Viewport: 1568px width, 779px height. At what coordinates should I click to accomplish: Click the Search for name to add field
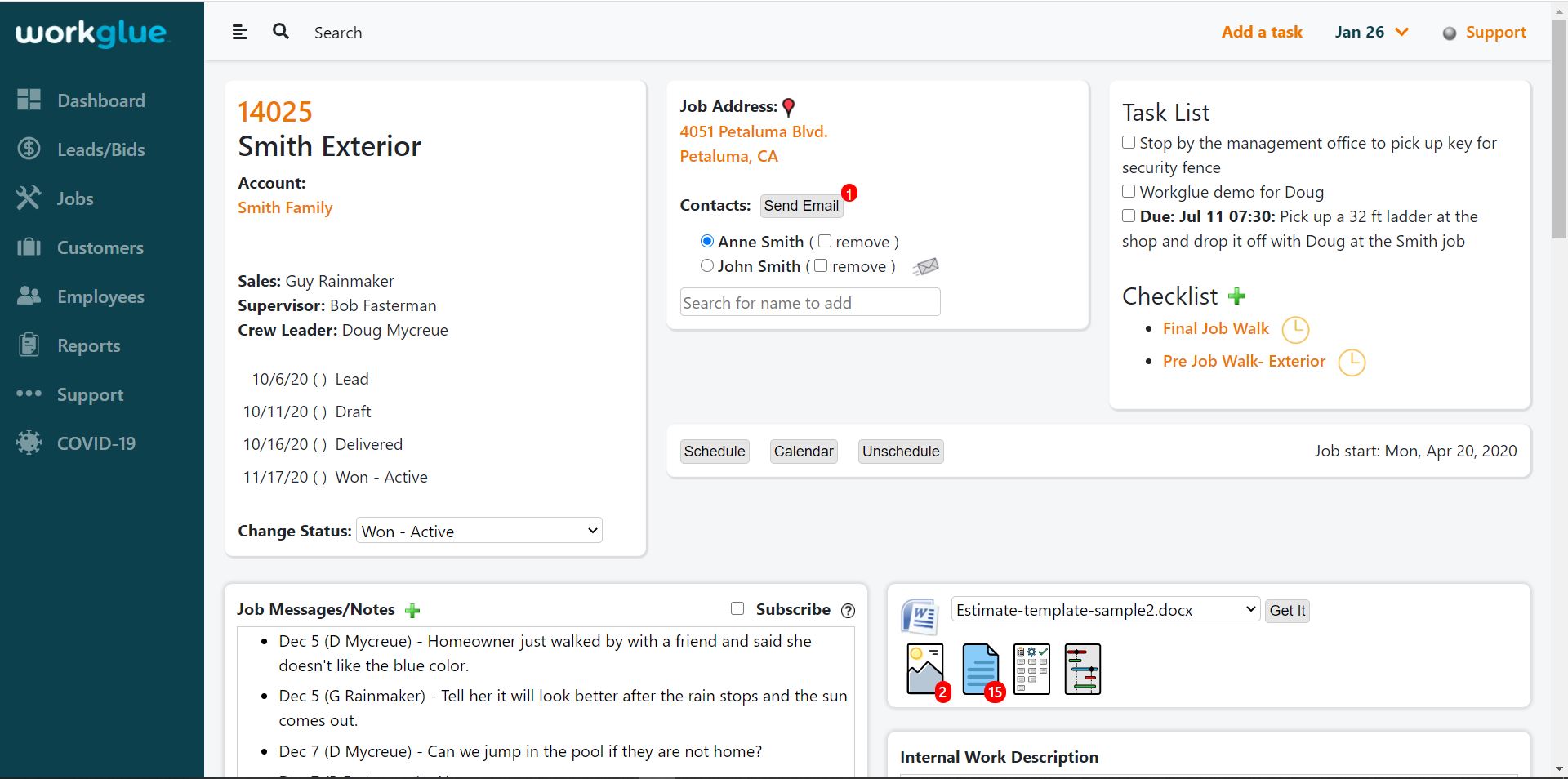point(809,303)
